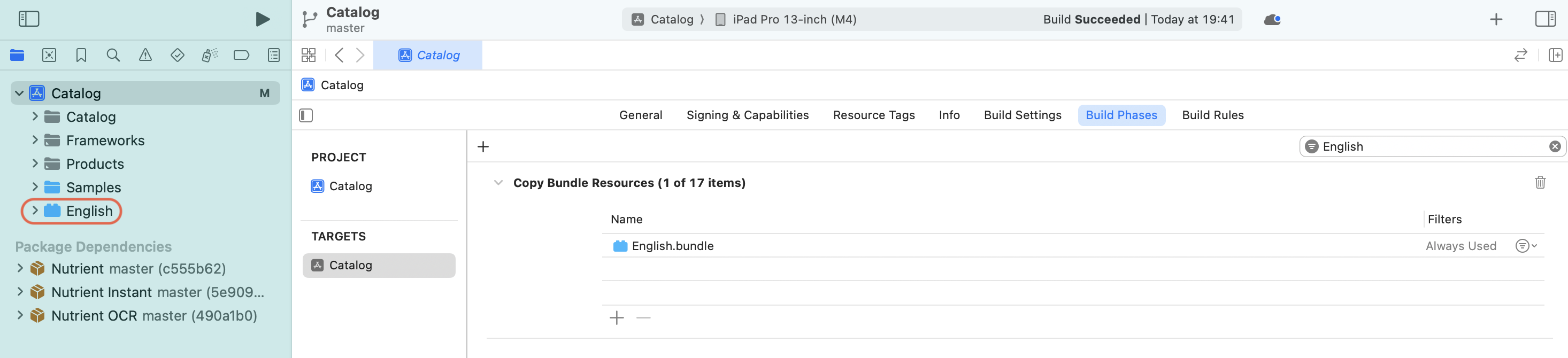Collapse the Copy Bundle Resources phase
This screenshot has height=358, width=1568.
point(498,182)
